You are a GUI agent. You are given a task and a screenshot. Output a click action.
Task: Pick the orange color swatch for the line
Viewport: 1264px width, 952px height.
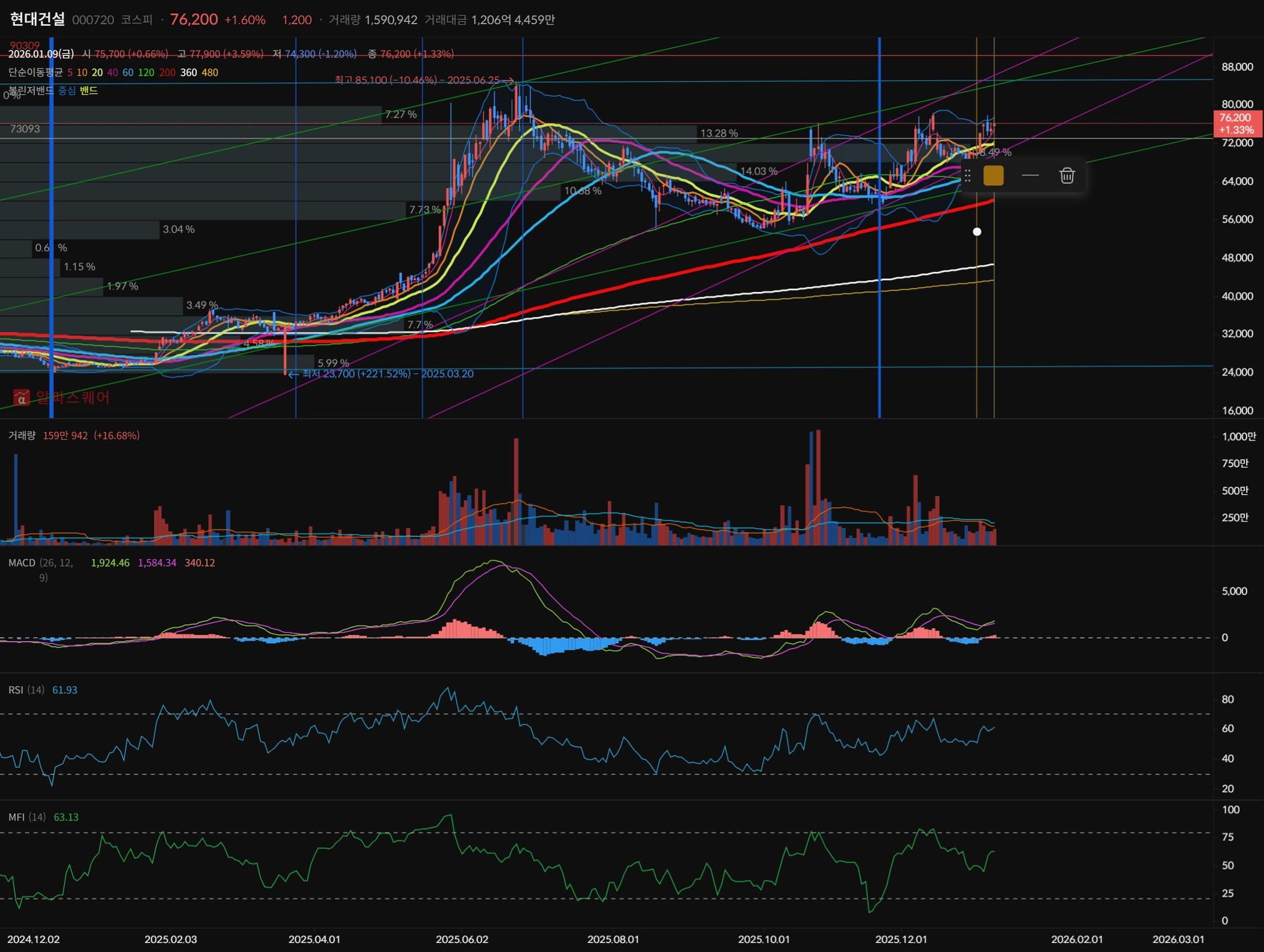(x=993, y=176)
